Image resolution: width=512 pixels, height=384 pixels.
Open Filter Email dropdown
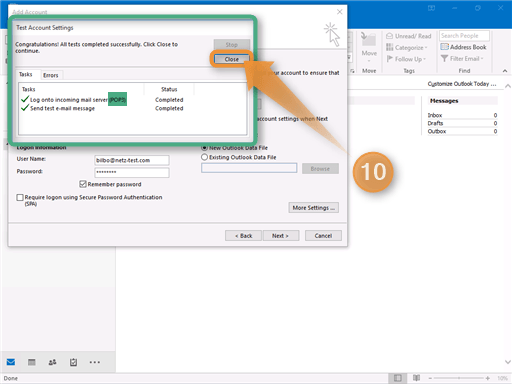[462, 59]
